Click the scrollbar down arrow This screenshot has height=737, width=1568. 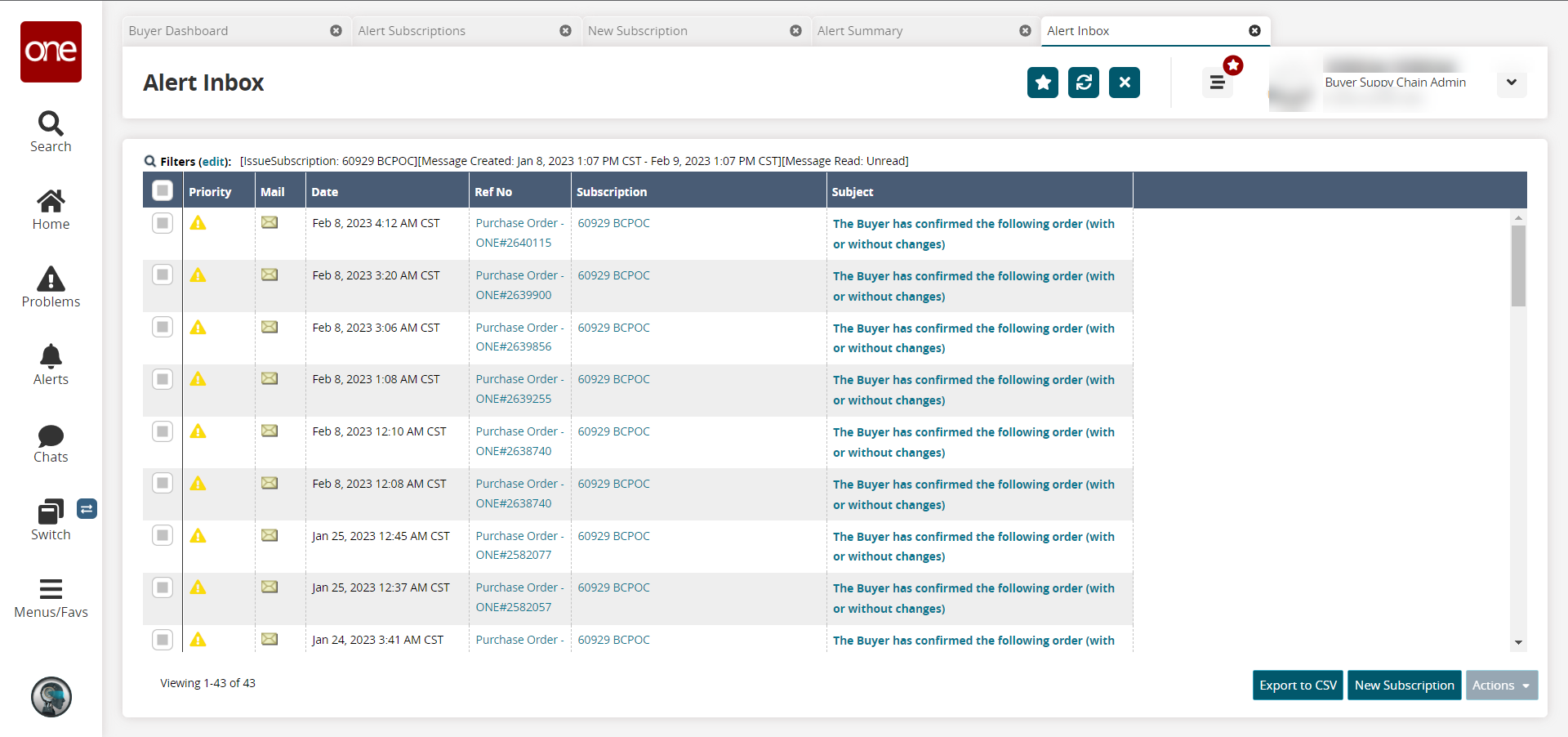[x=1518, y=643]
